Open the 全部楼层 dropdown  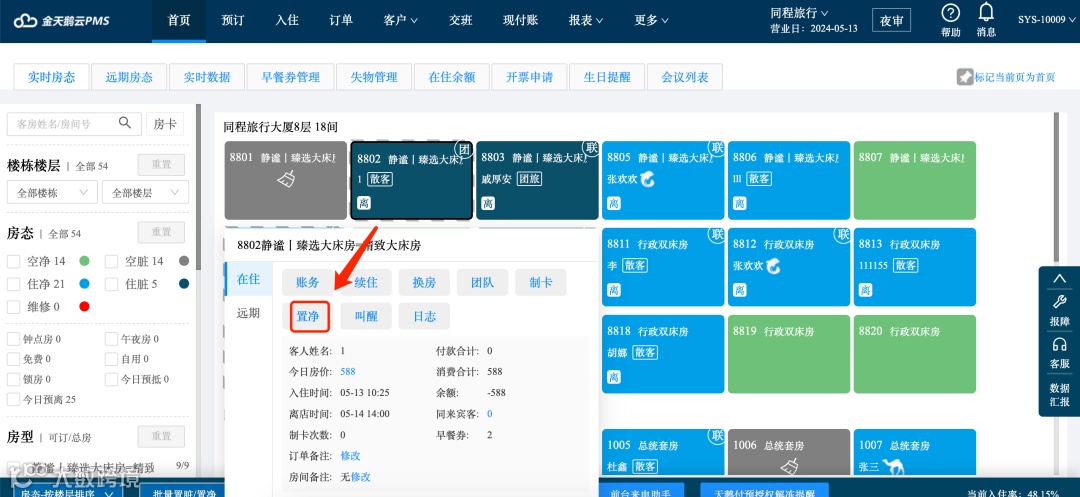tap(145, 193)
